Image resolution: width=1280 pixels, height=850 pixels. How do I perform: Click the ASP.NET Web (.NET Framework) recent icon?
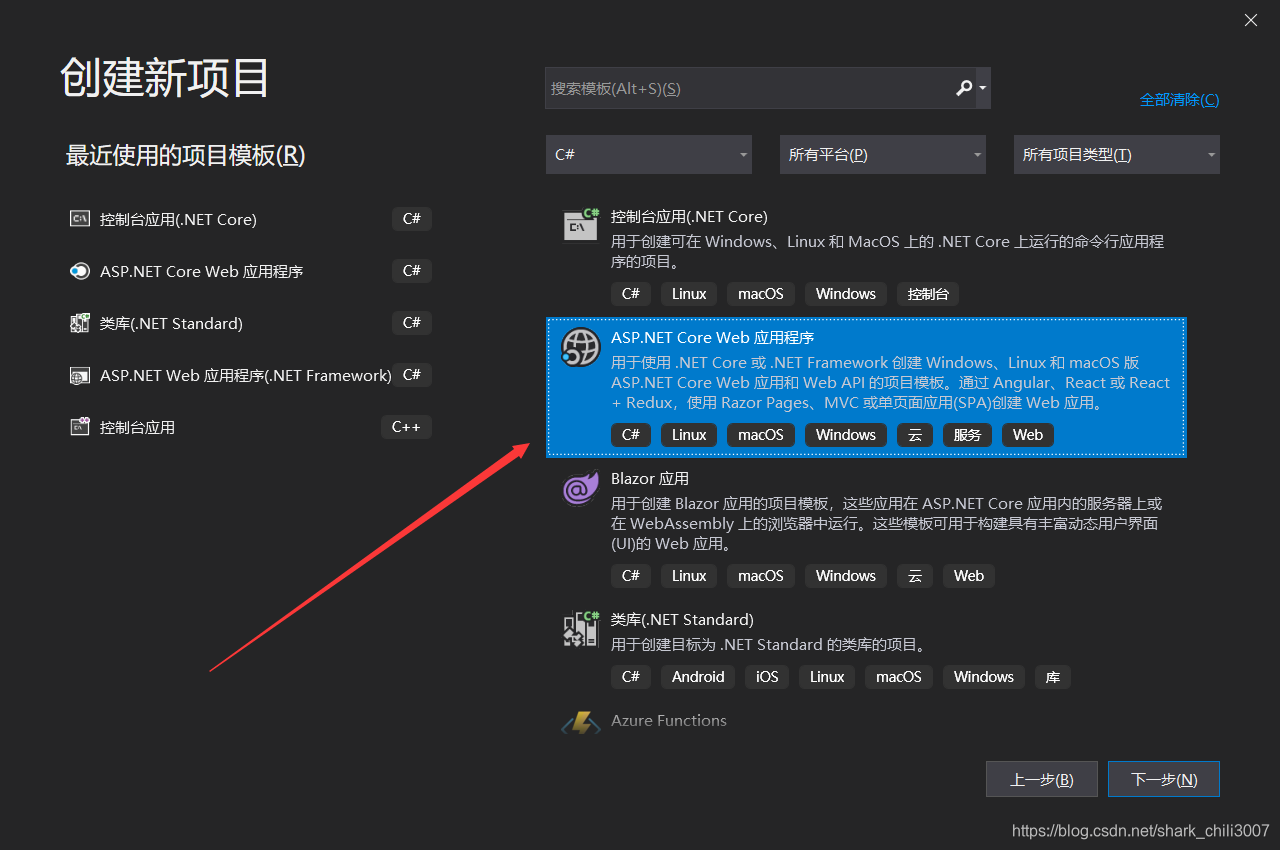coord(80,375)
